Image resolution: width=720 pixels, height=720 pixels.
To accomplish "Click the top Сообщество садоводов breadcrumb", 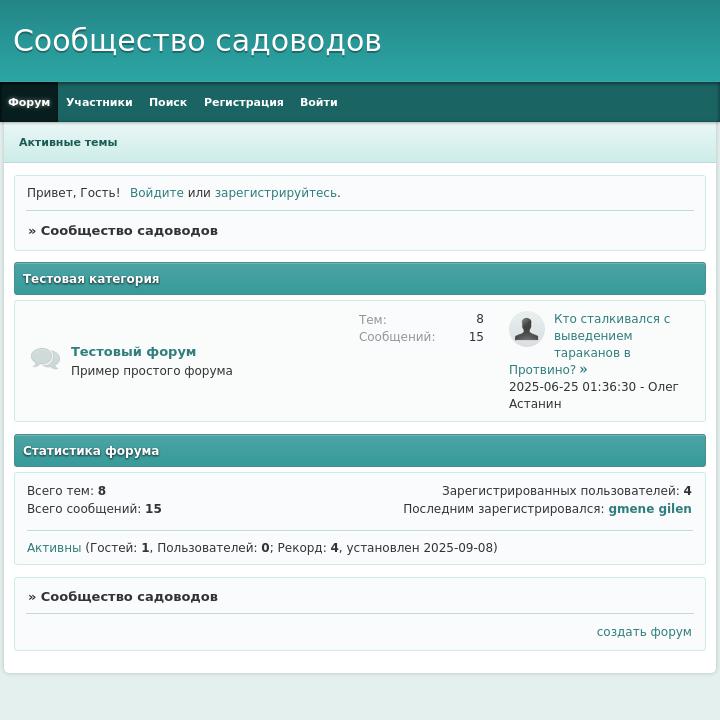I will click(128, 231).
